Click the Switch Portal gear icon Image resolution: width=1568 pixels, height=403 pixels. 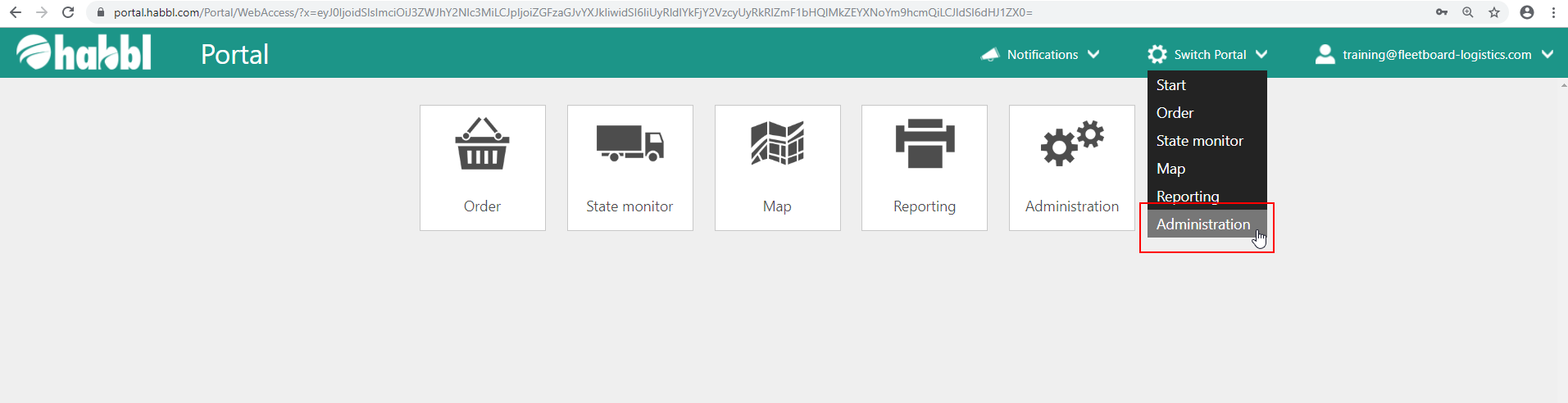point(1157,55)
